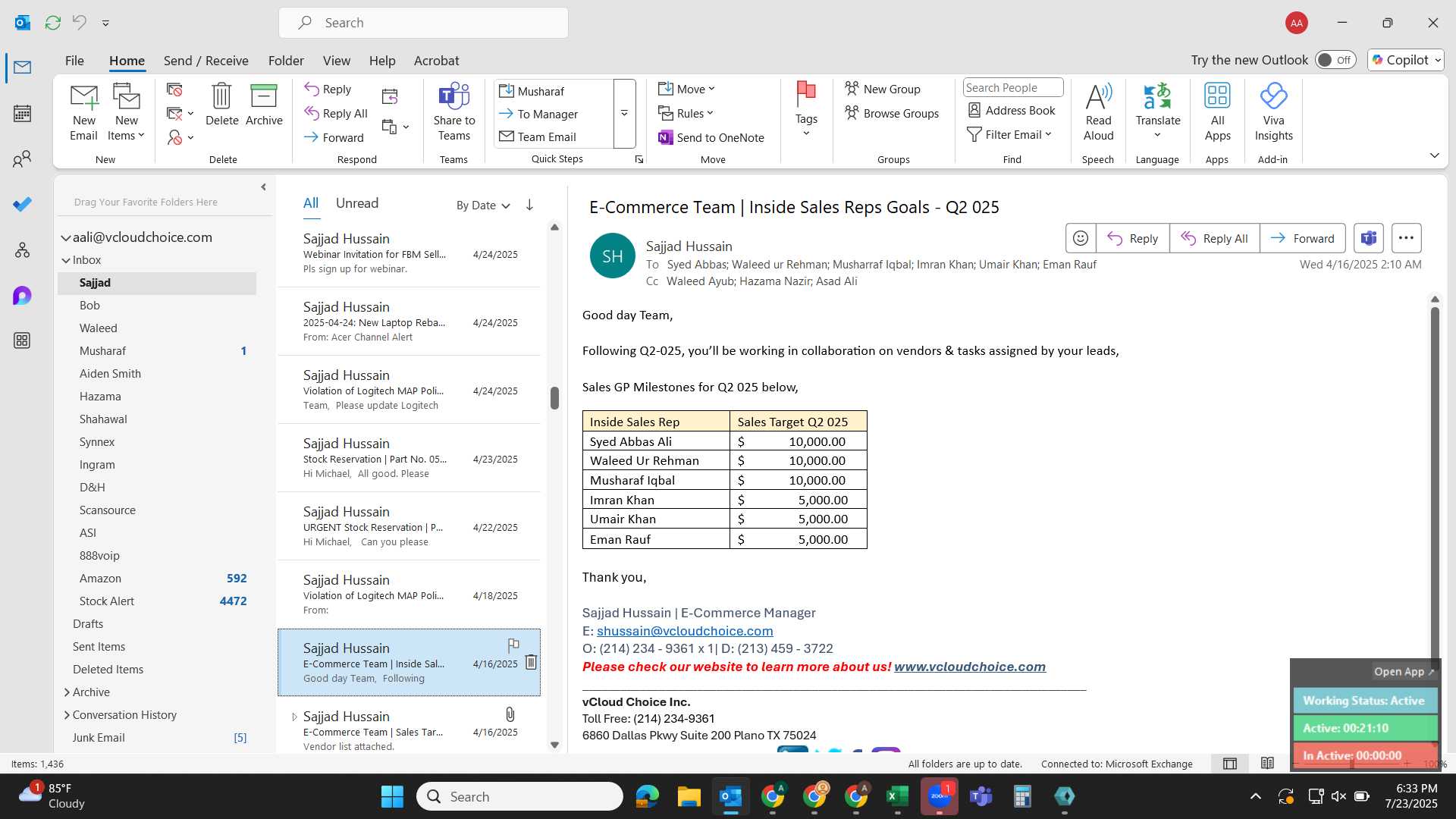The image size is (1456, 819).
Task: Click the Meeting reply icon in Respond group
Action: point(390,96)
